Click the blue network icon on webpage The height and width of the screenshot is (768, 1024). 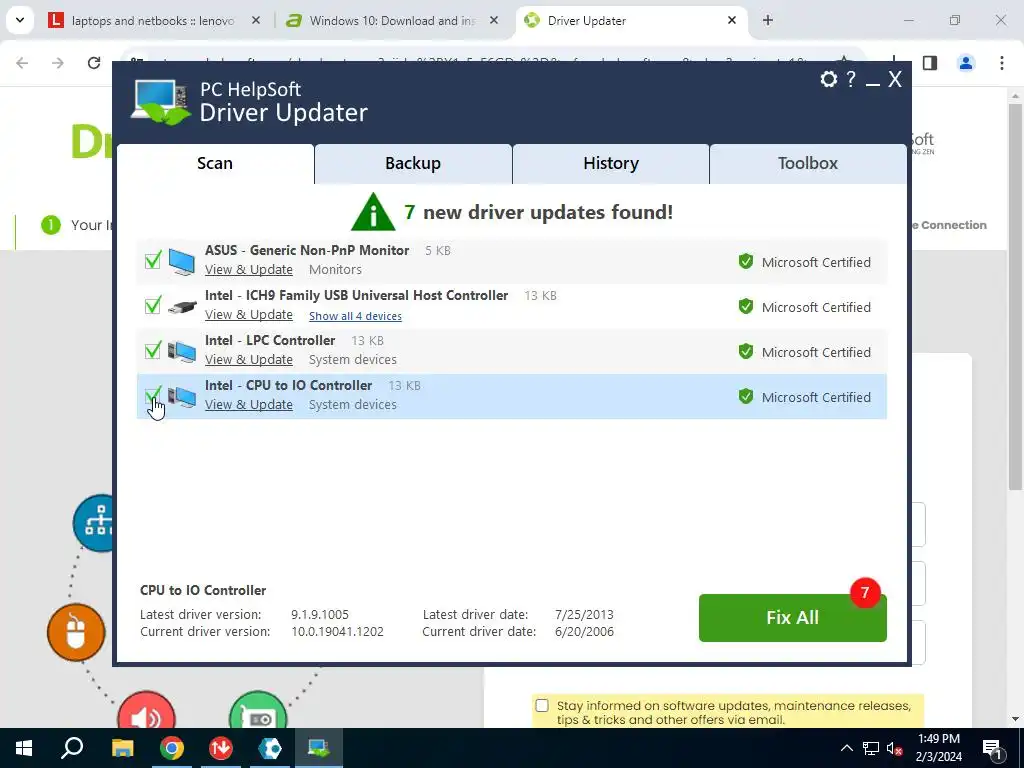click(94, 523)
